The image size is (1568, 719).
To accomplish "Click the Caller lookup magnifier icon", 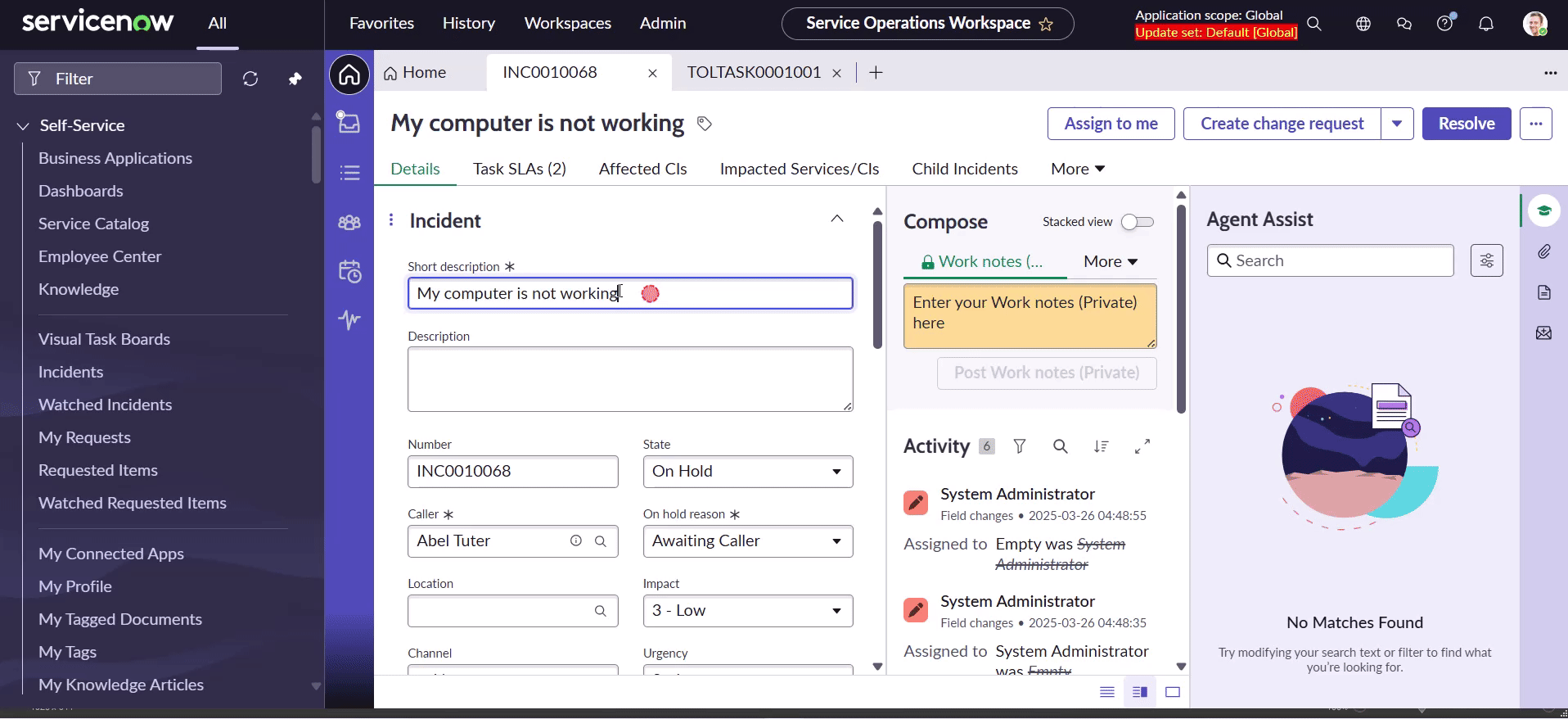I will click(x=600, y=541).
